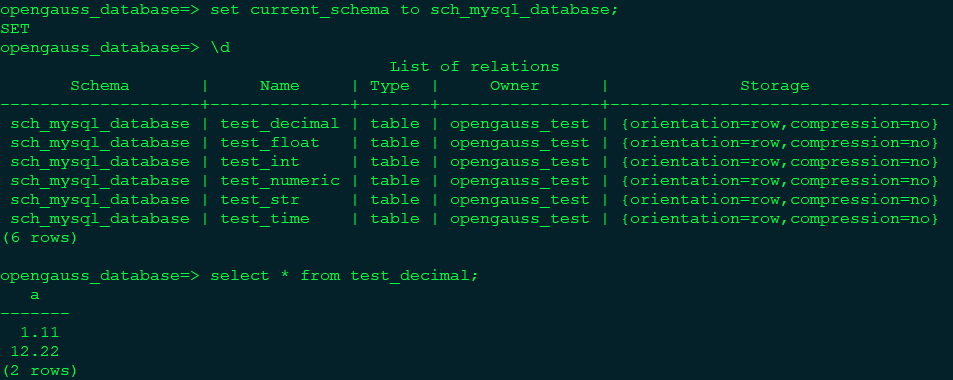Viewport: 953px width, 380px height.
Task: Click the Owner column header
Action: pos(515,86)
